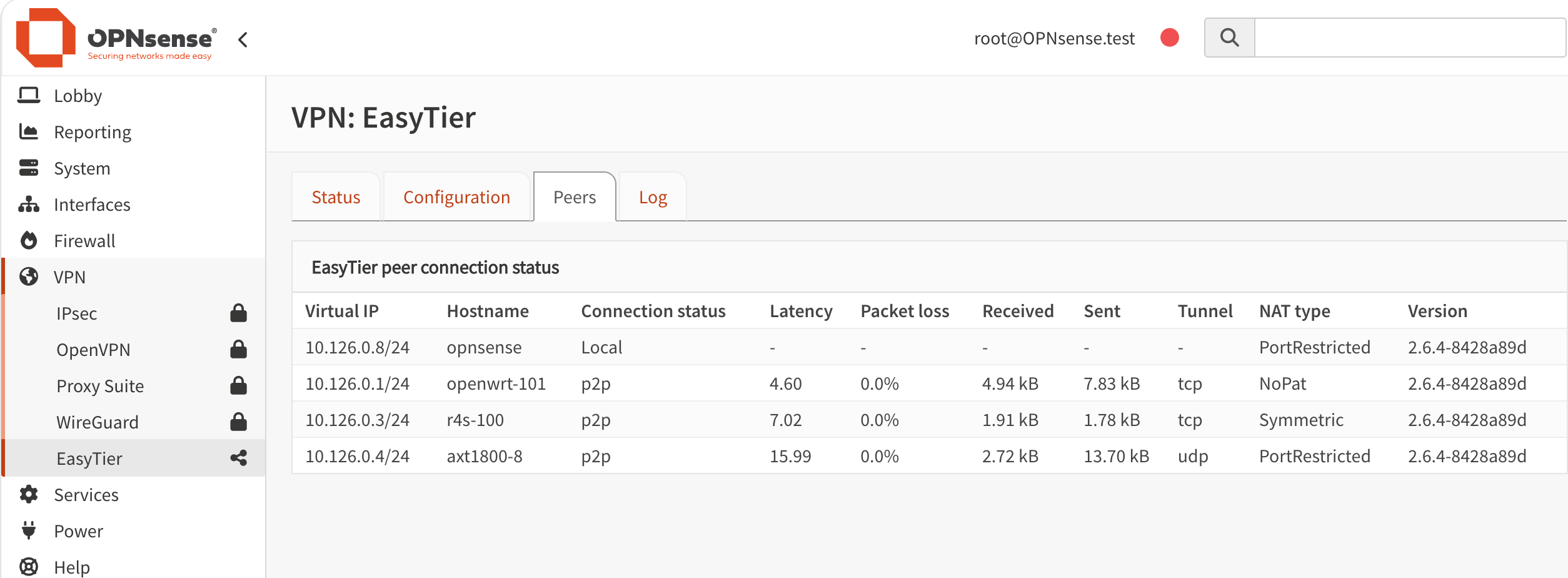Switch to the Status tab
Screen dimensions: 1568x578
pyautogui.click(x=336, y=197)
